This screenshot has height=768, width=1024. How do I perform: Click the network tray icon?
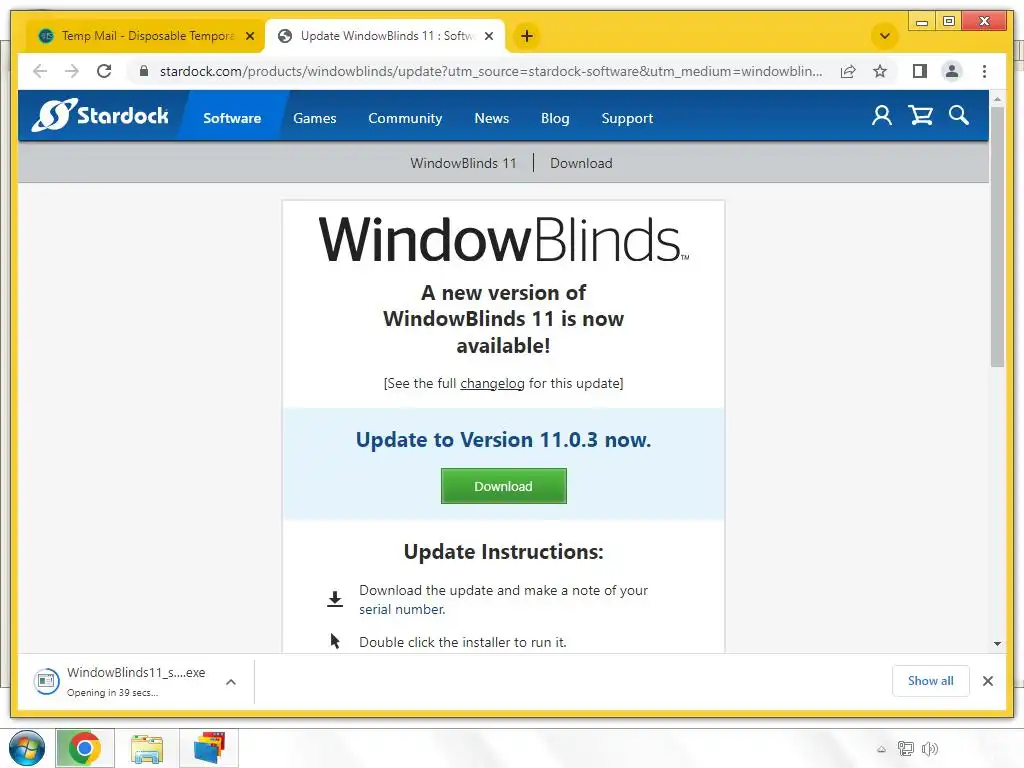coord(905,749)
